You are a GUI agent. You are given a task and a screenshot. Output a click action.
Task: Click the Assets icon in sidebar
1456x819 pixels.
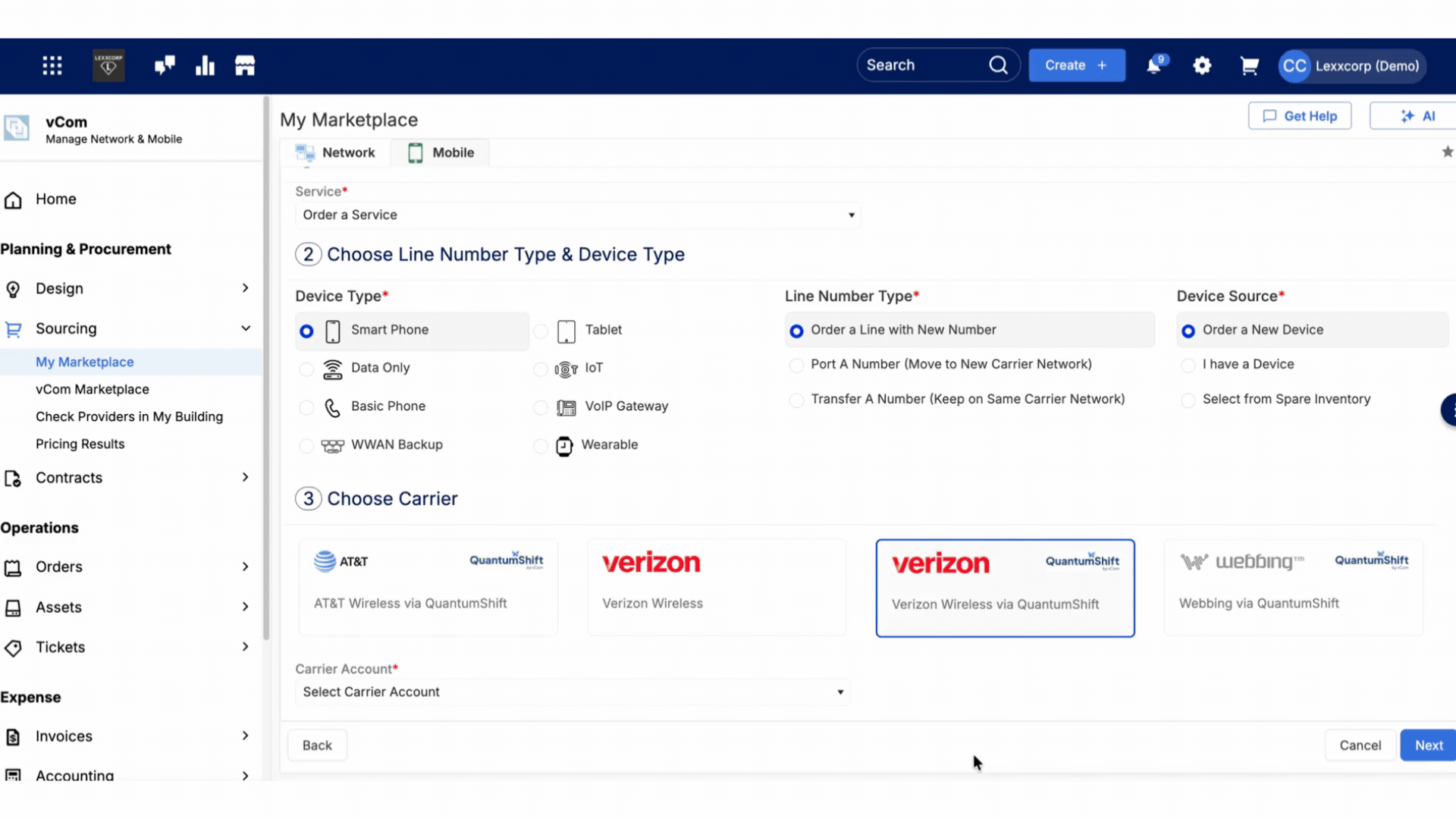coord(13,607)
